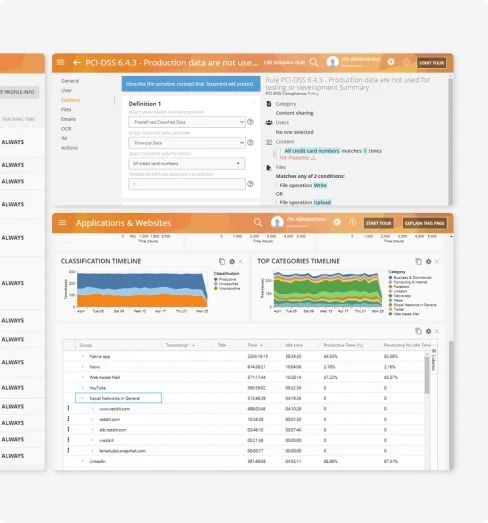
Task: Open search in Applications & Websites header
Action: pos(258,222)
